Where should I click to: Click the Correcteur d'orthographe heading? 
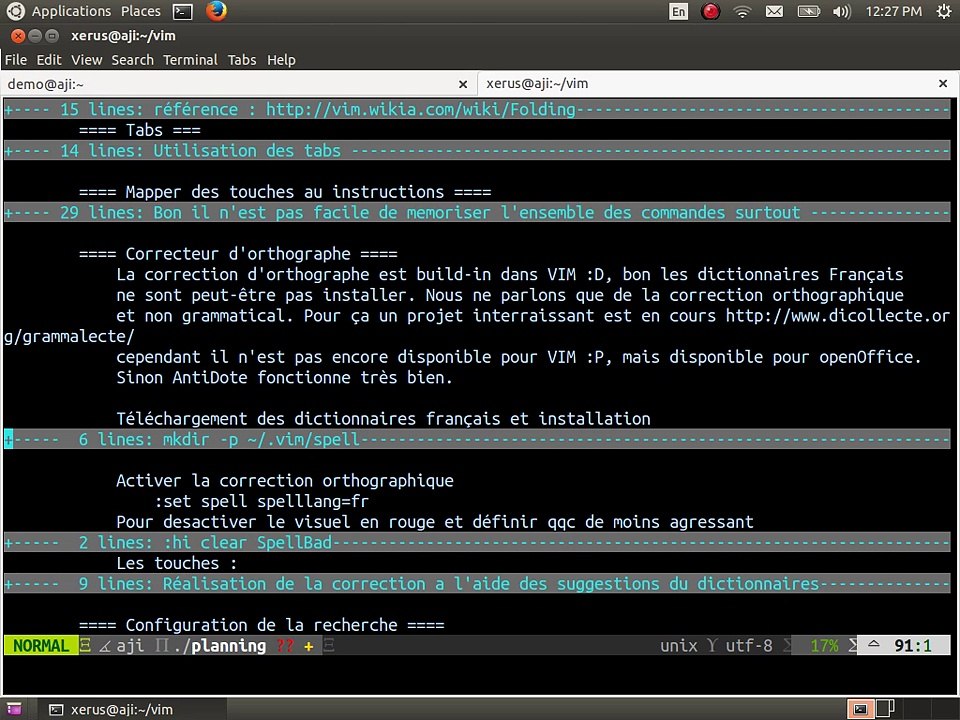coord(238,254)
